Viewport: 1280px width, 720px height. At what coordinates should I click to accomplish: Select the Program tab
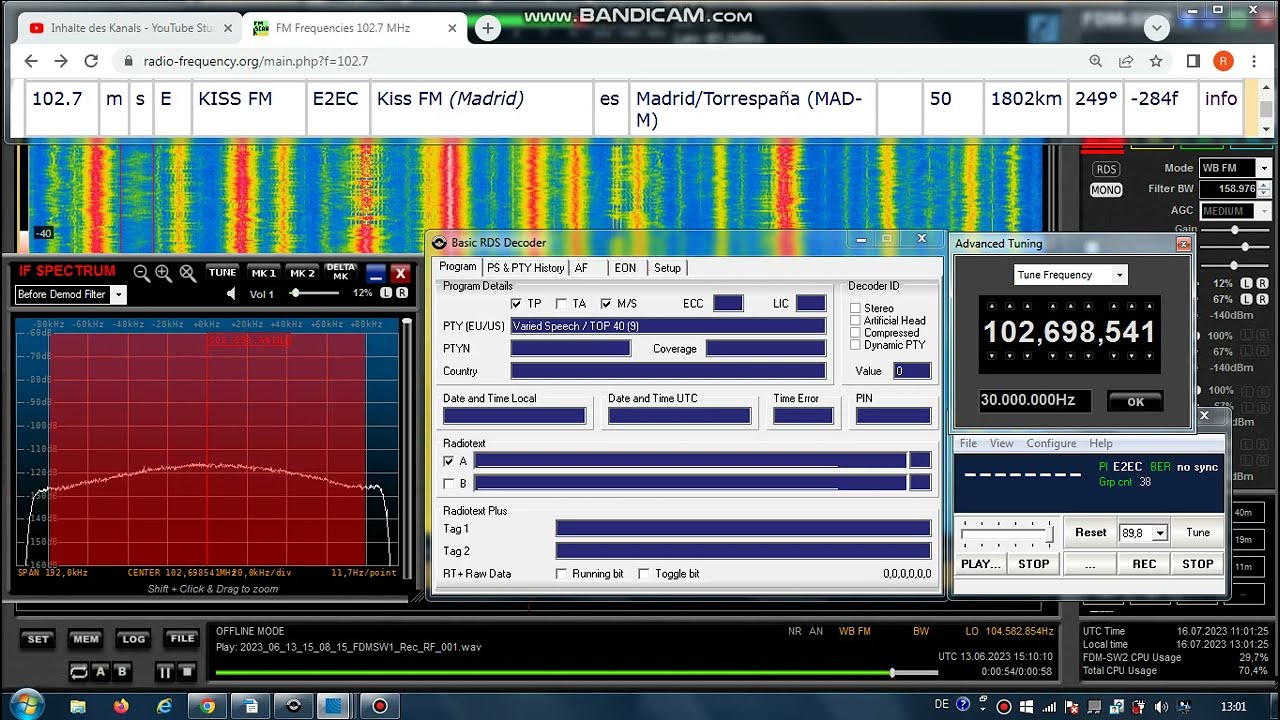[458, 267]
